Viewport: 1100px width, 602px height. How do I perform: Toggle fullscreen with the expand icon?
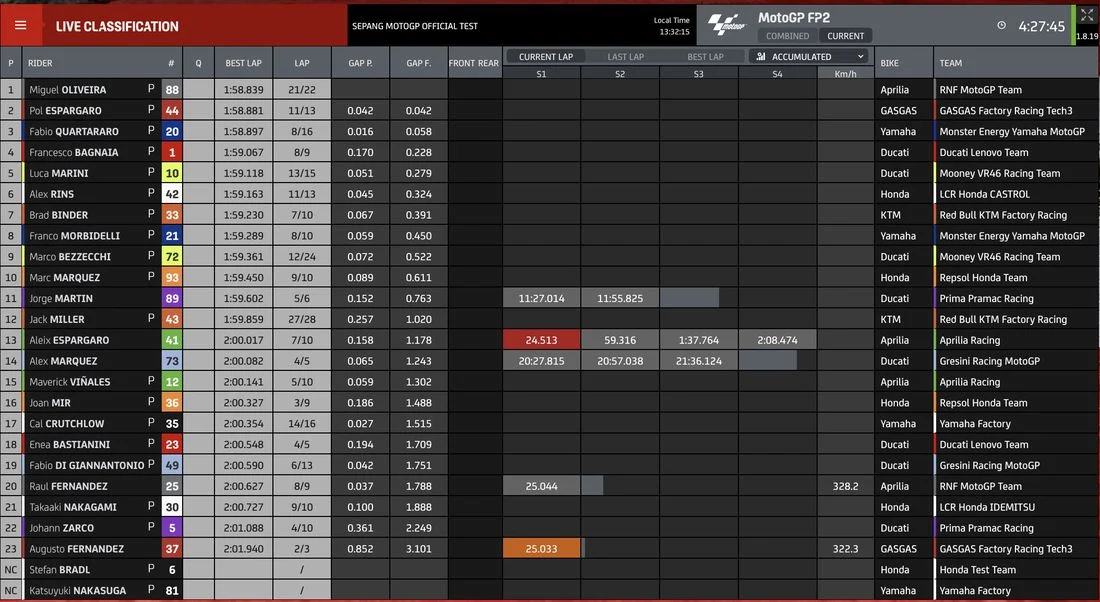point(1087,15)
